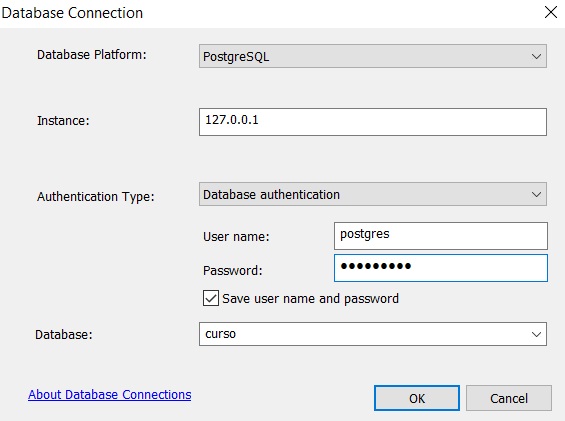
Task: Click the Database Platform label
Action: click(92, 55)
